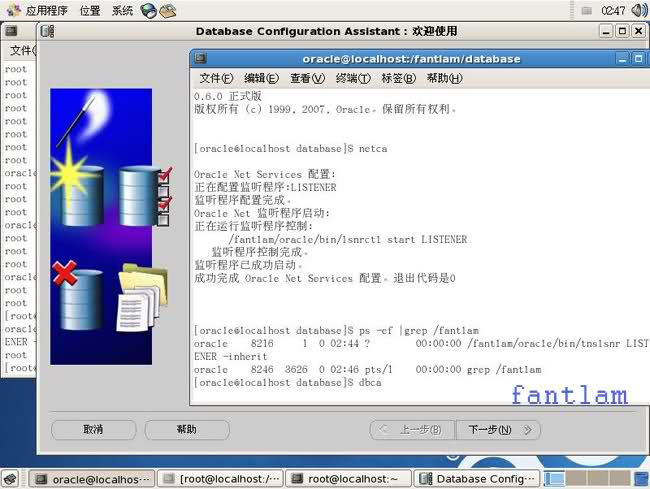Screen dimensions: 650x489
Task: Open the 应用程序 (Applications) menu
Action: tap(46, 10)
